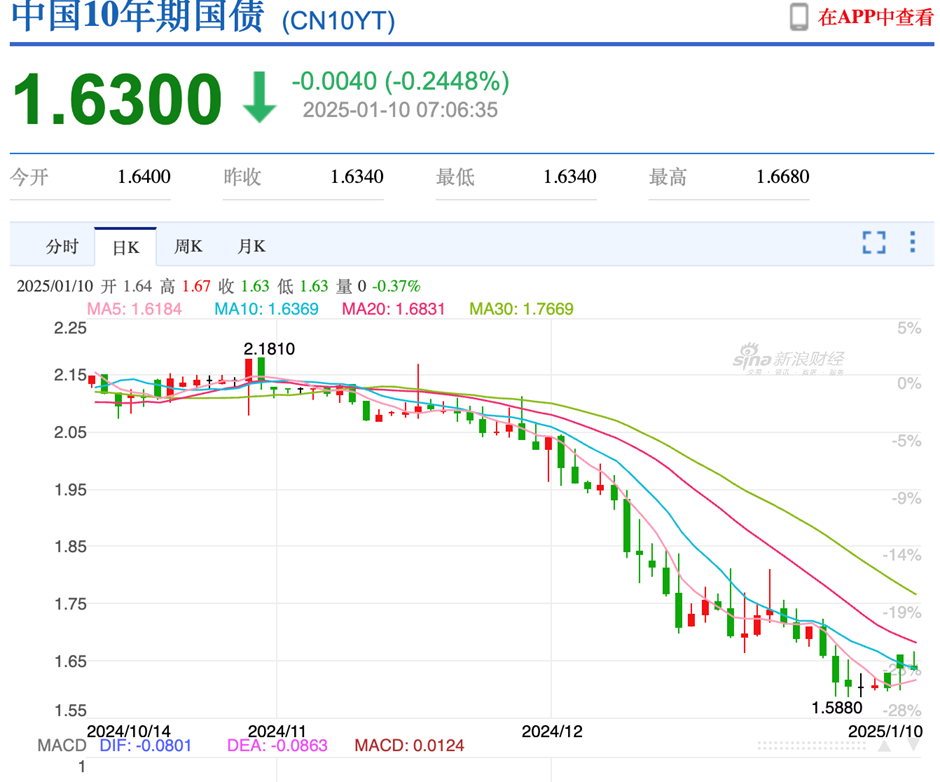Click the 在APP中查看 link
This screenshot has width=940, height=782.
click(x=876, y=17)
